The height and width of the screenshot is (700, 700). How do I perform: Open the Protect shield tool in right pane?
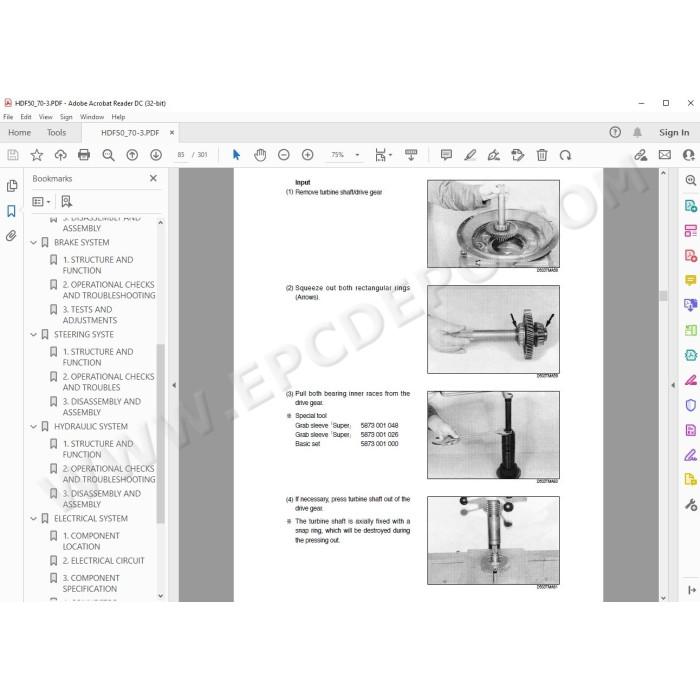point(690,405)
